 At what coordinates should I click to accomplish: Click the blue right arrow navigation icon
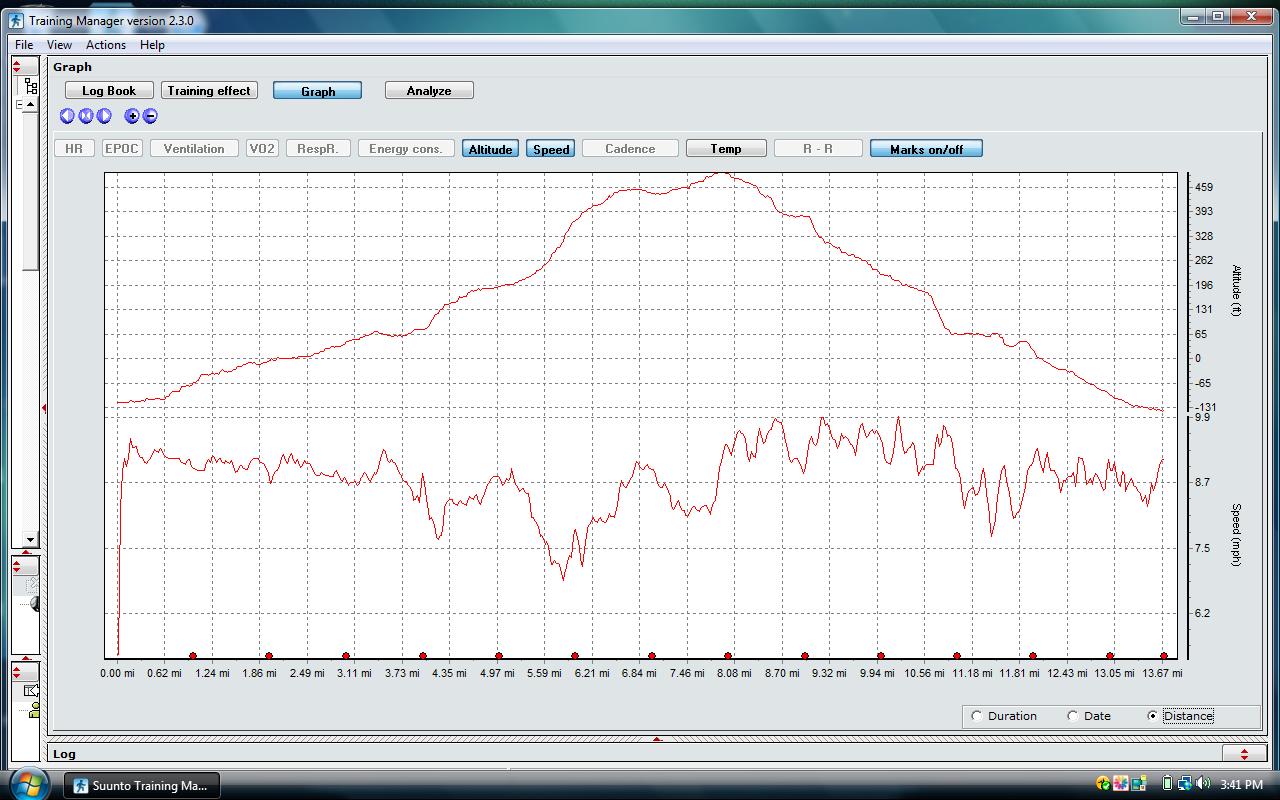(x=104, y=116)
